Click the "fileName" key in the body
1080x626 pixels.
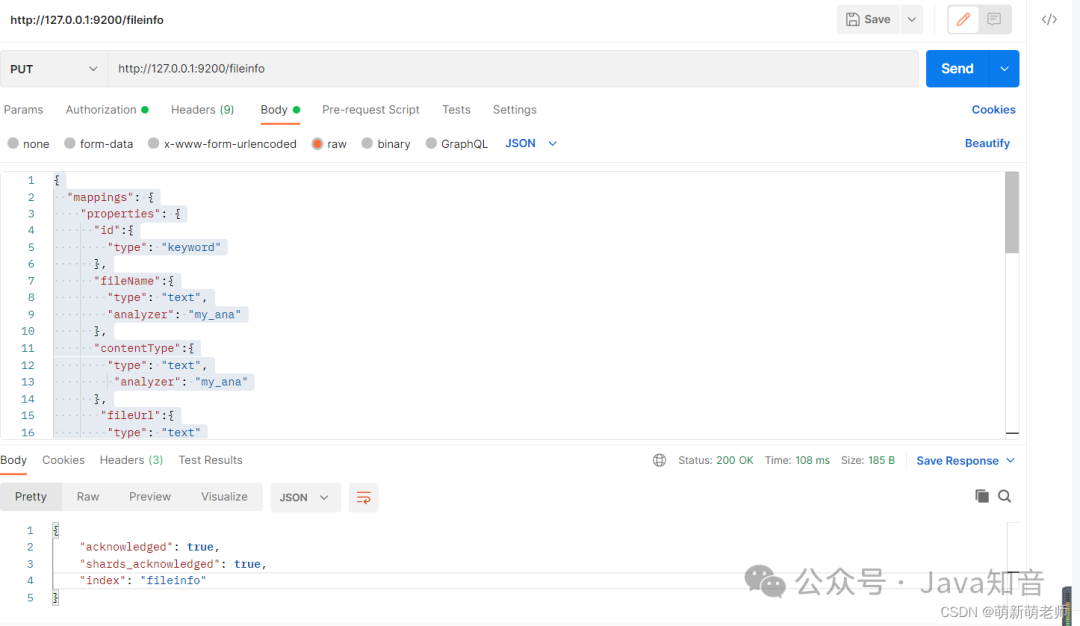click(x=127, y=281)
